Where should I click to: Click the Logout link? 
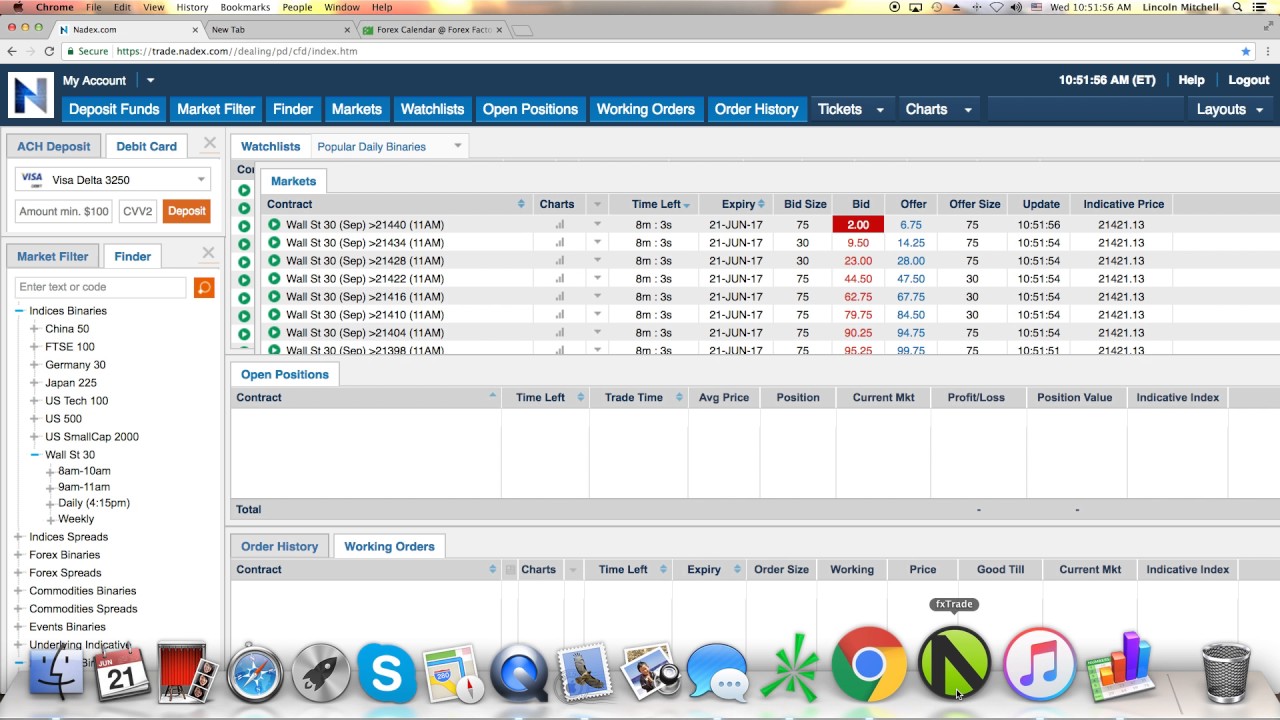(x=1249, y=80)
